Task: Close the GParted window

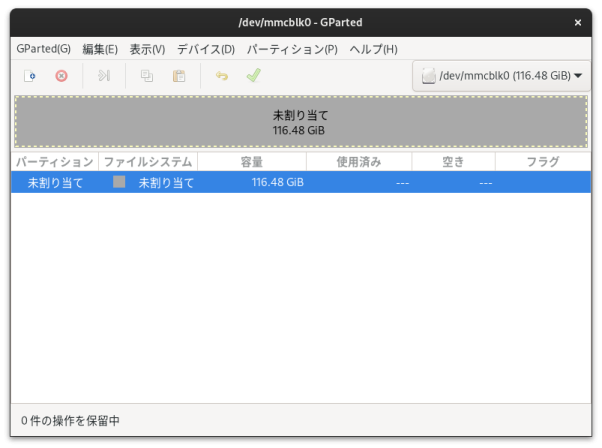Action: click(x=577, y=23)
